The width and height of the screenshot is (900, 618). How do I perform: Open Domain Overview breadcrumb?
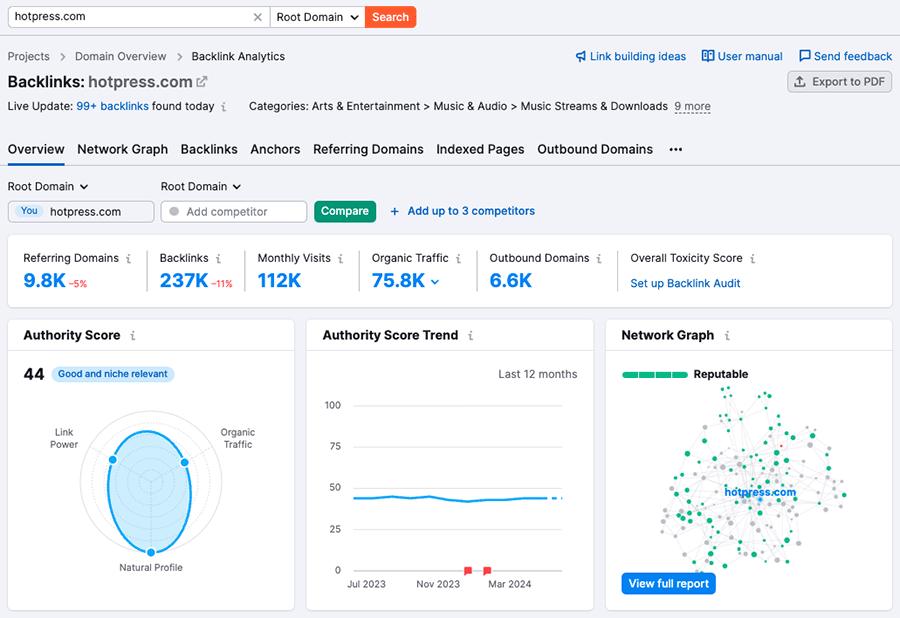(121, 56)
